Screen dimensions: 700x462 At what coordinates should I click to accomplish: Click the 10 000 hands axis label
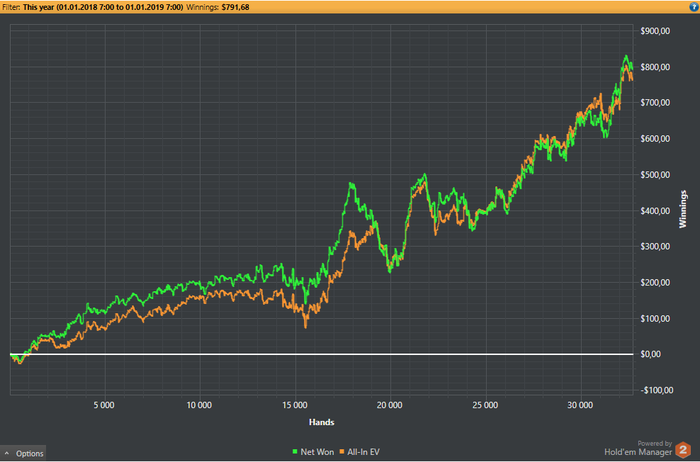click(199, 405)
